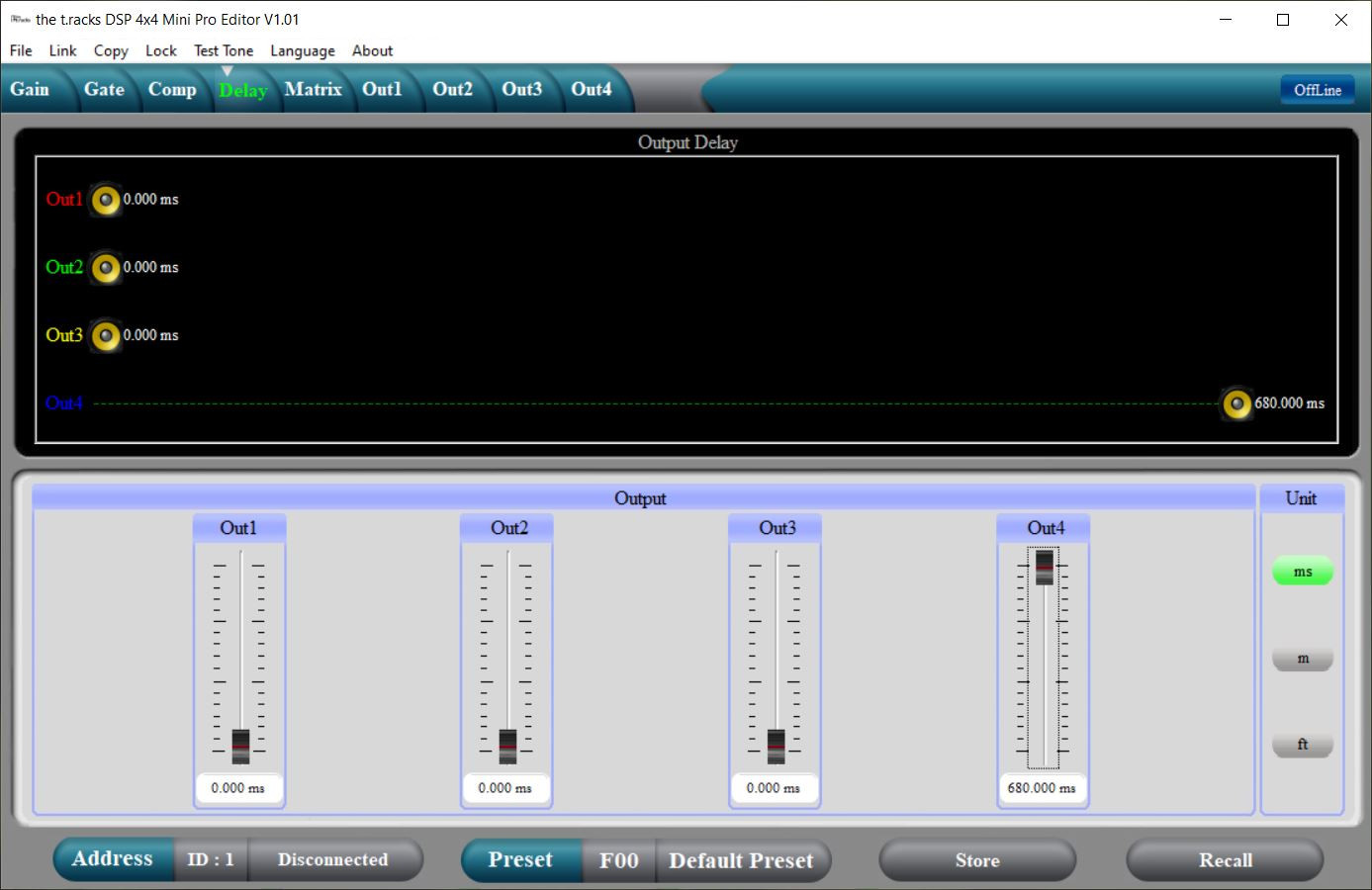Click the Default Preset name field
Image resolution: width=1372 pixels, height=890 pixels.
coord(741,860)
